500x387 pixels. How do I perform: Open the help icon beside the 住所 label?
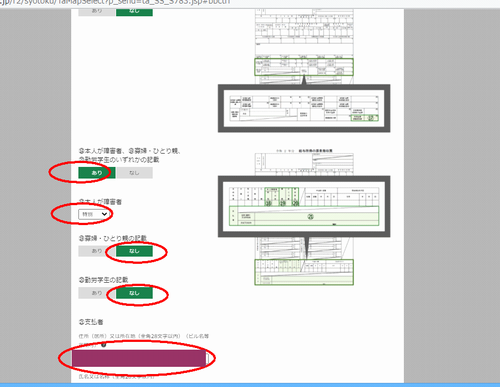coord(104,345)
